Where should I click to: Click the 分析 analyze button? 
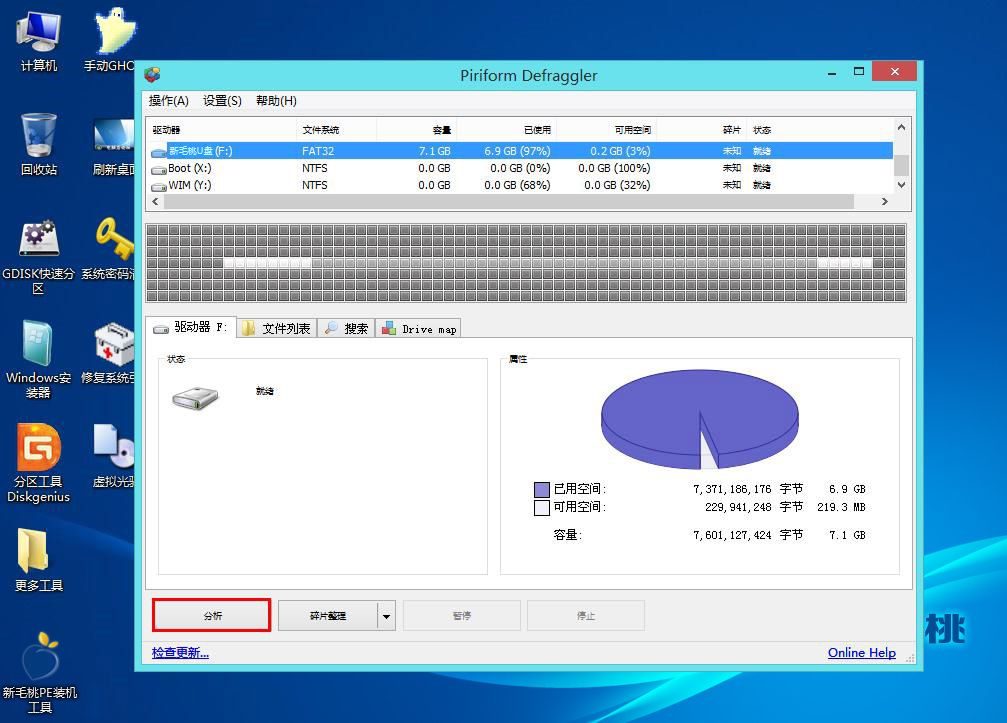(x=212, y=616)
